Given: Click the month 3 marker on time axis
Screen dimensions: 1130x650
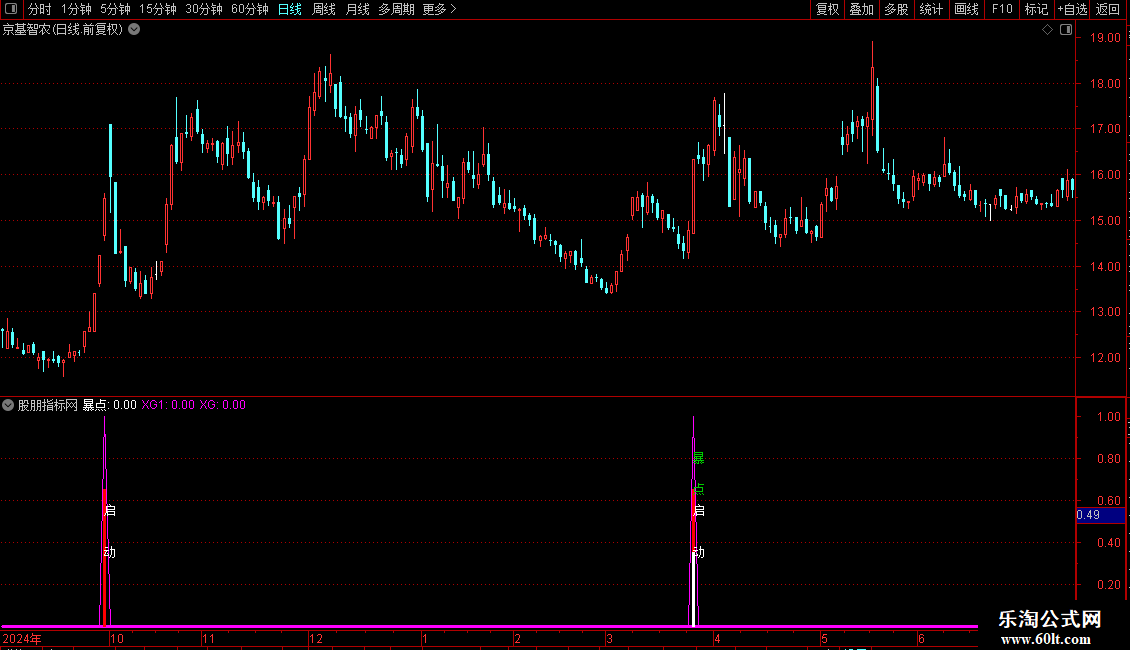Looking at the screenshot, I should (x=610, y=638).
